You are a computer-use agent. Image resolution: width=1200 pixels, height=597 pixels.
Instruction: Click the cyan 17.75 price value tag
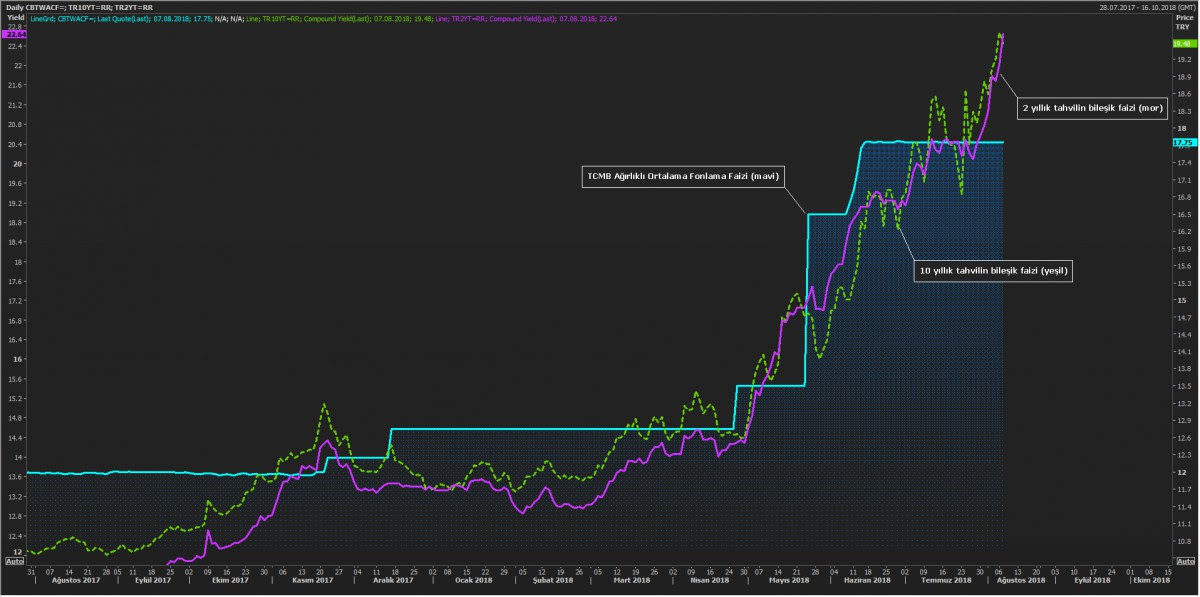point(1182,144)
